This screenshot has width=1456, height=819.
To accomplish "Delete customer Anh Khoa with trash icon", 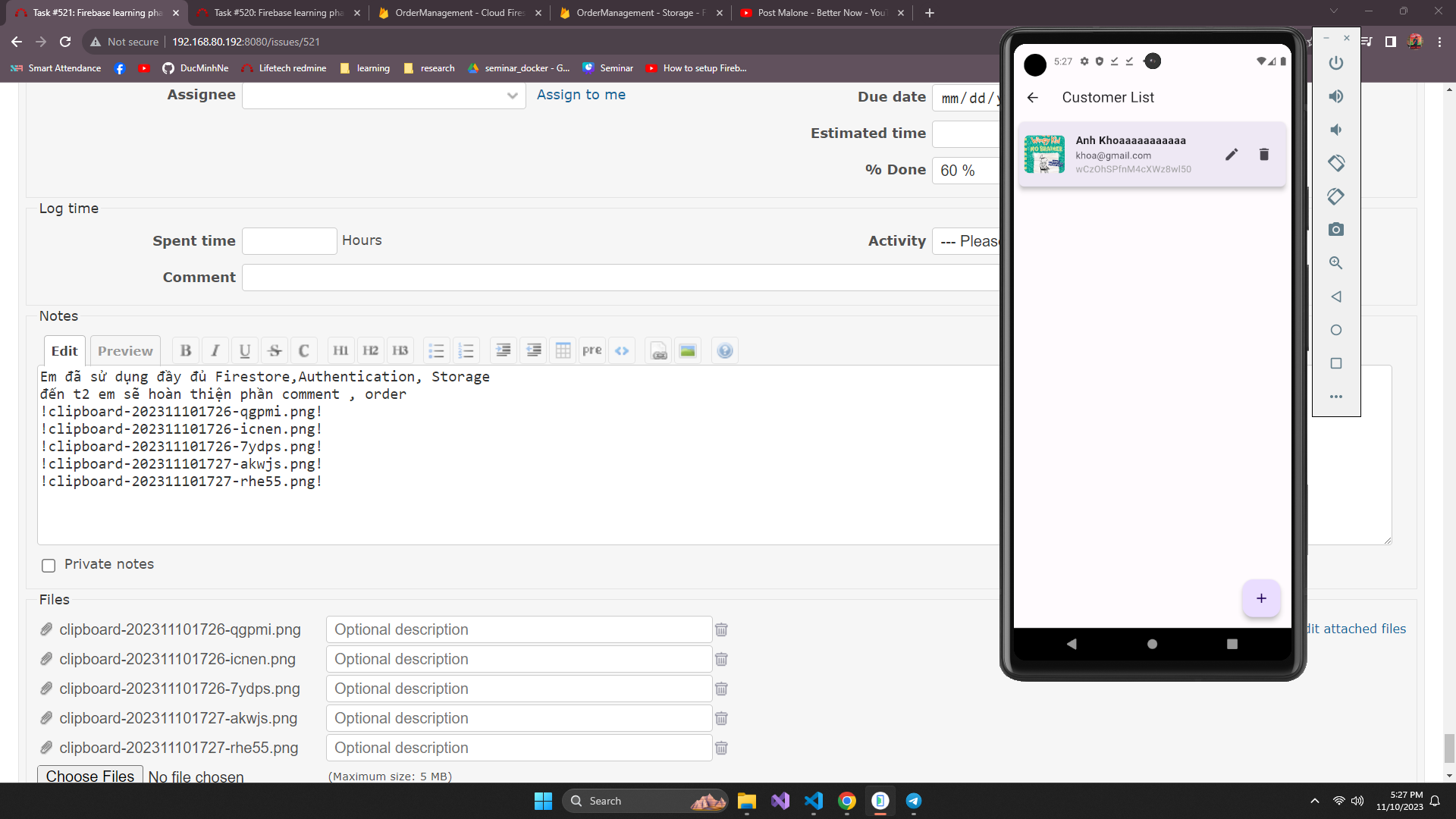I will point(1263,155).
